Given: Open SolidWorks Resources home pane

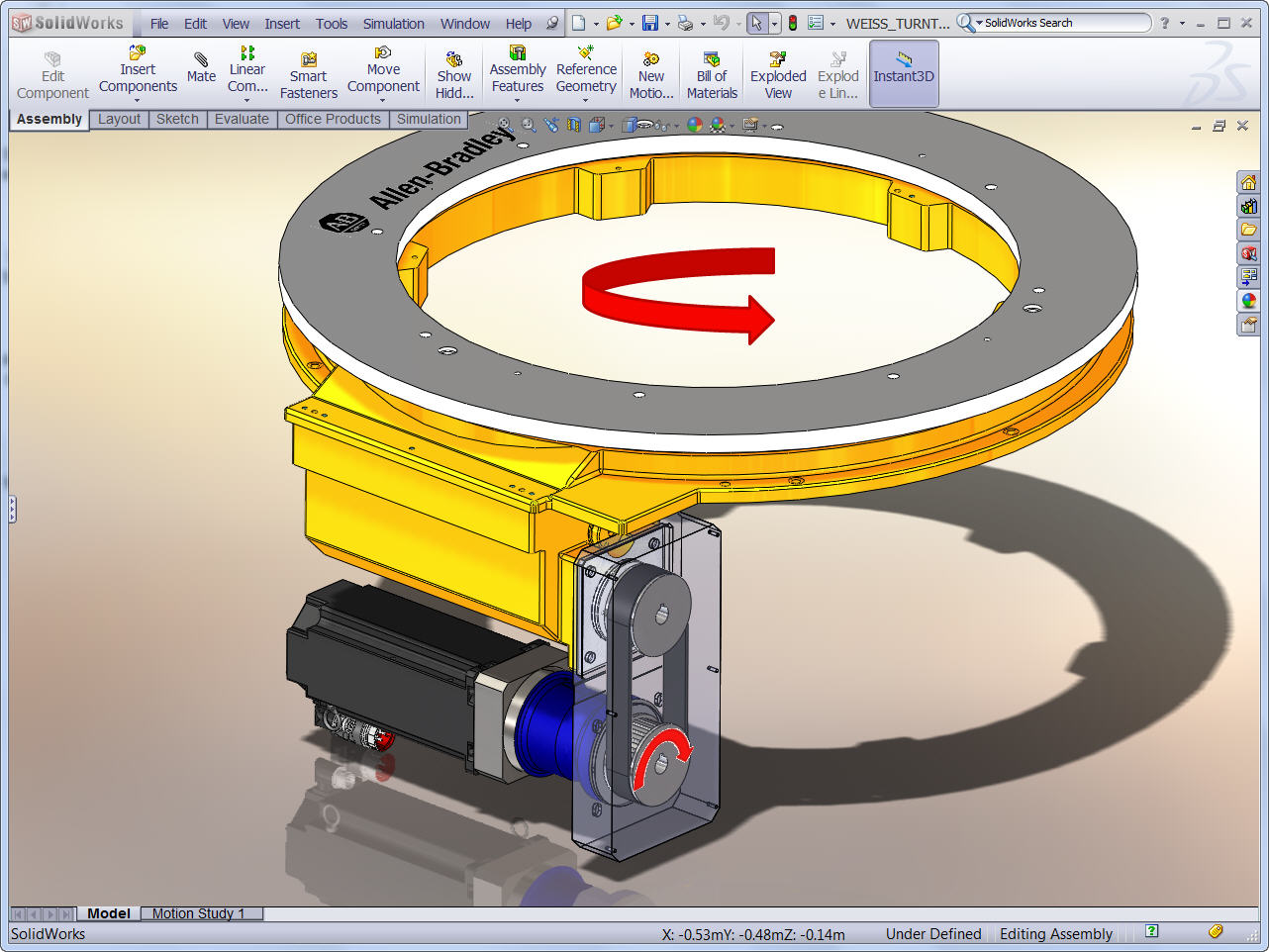Looking at the screenshot, I should (1249, 182).
